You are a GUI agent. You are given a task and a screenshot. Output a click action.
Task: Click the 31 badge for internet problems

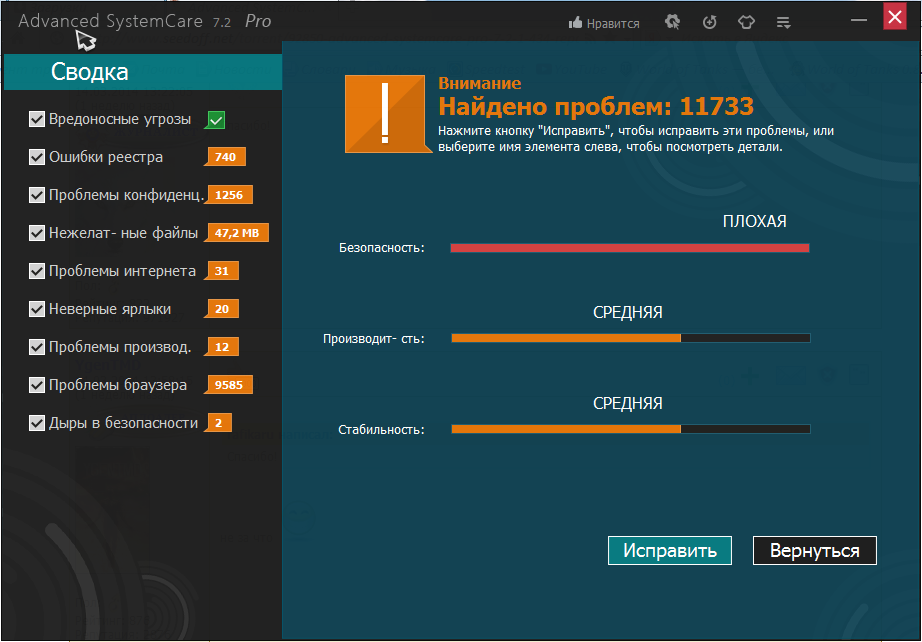click(x=222, y=271)
